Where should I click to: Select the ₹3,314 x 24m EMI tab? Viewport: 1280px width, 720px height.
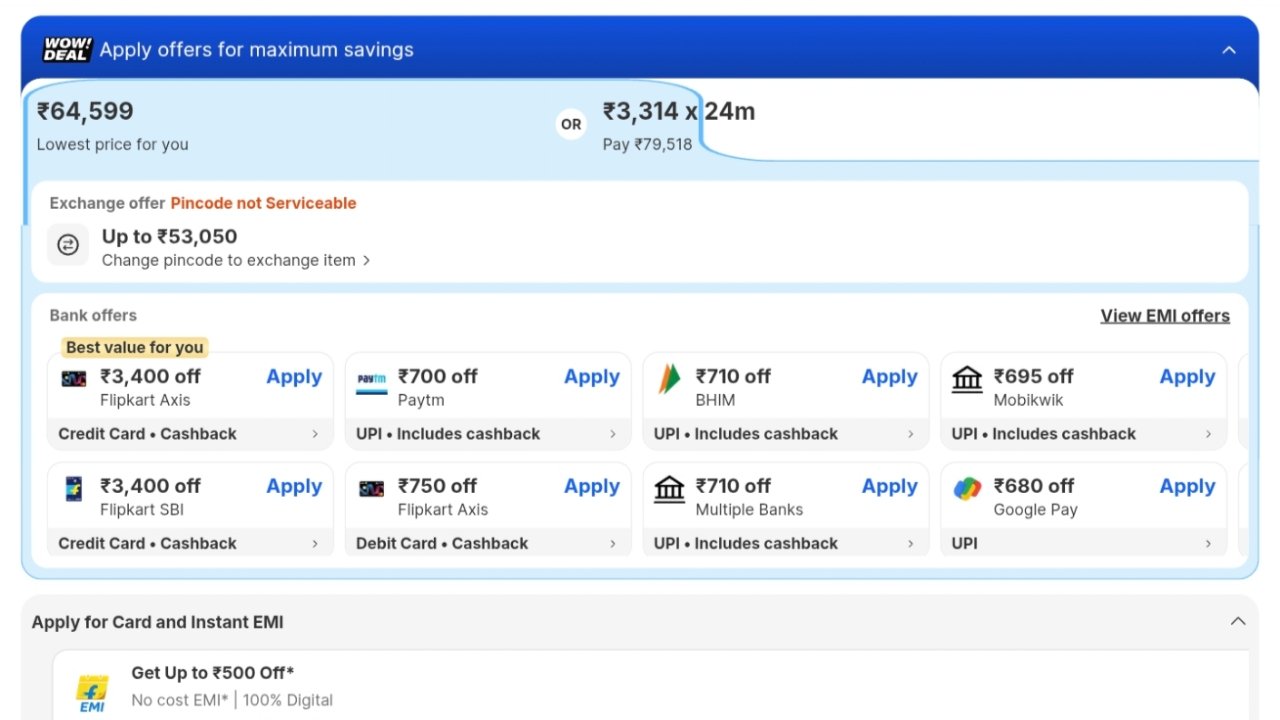pyautogui.click(x=679, y=123)
